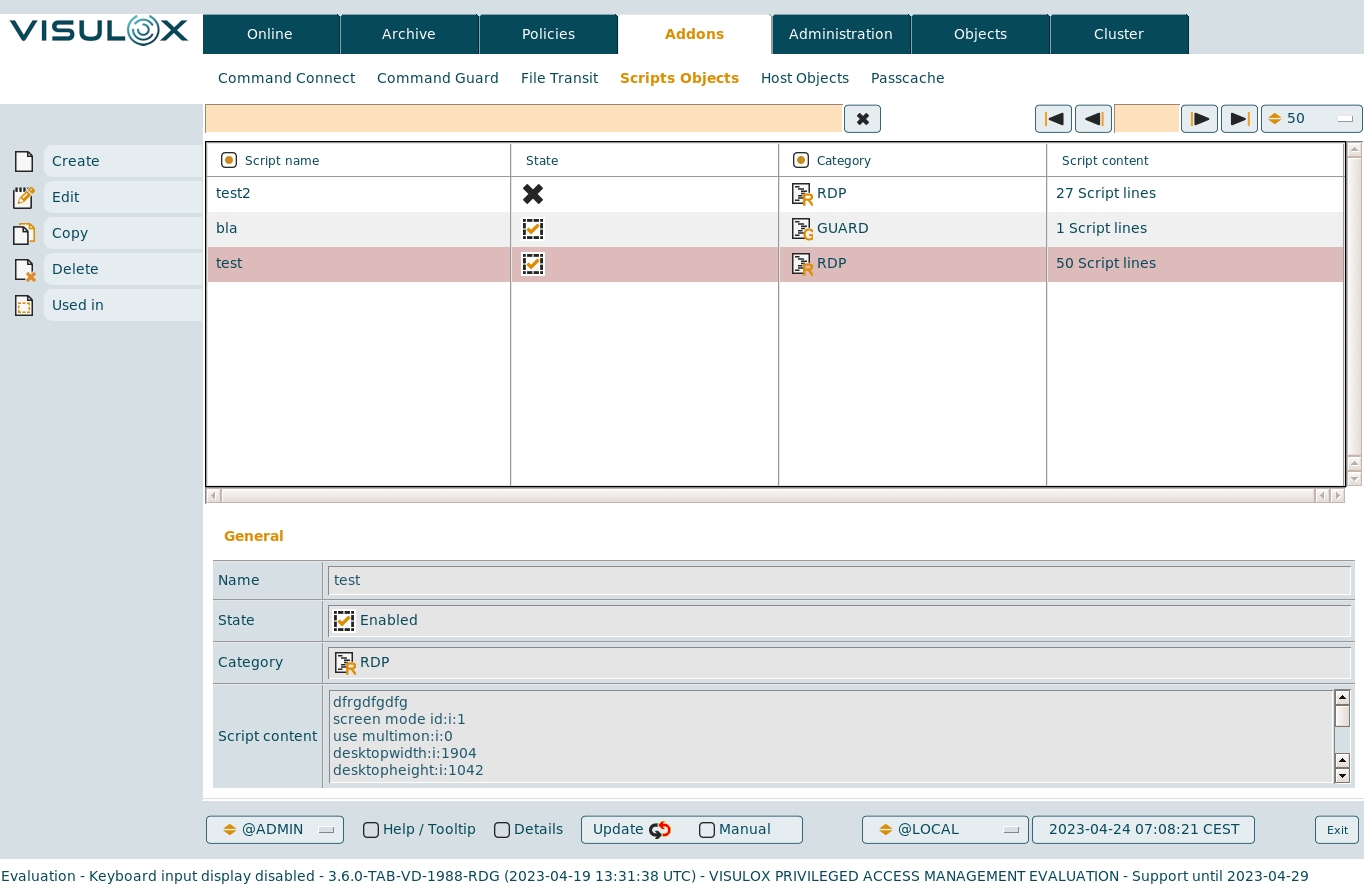Enable the Help / Tooltip checkbox
The height and width of the screenshot is (890, 1364).
(x=371, y=830)
